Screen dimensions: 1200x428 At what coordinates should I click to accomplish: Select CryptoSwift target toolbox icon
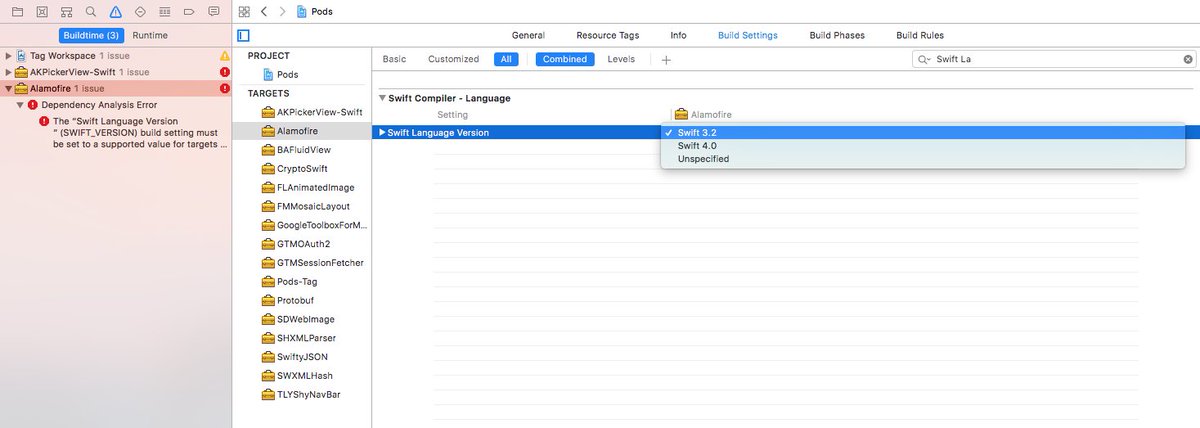(268, 169)
